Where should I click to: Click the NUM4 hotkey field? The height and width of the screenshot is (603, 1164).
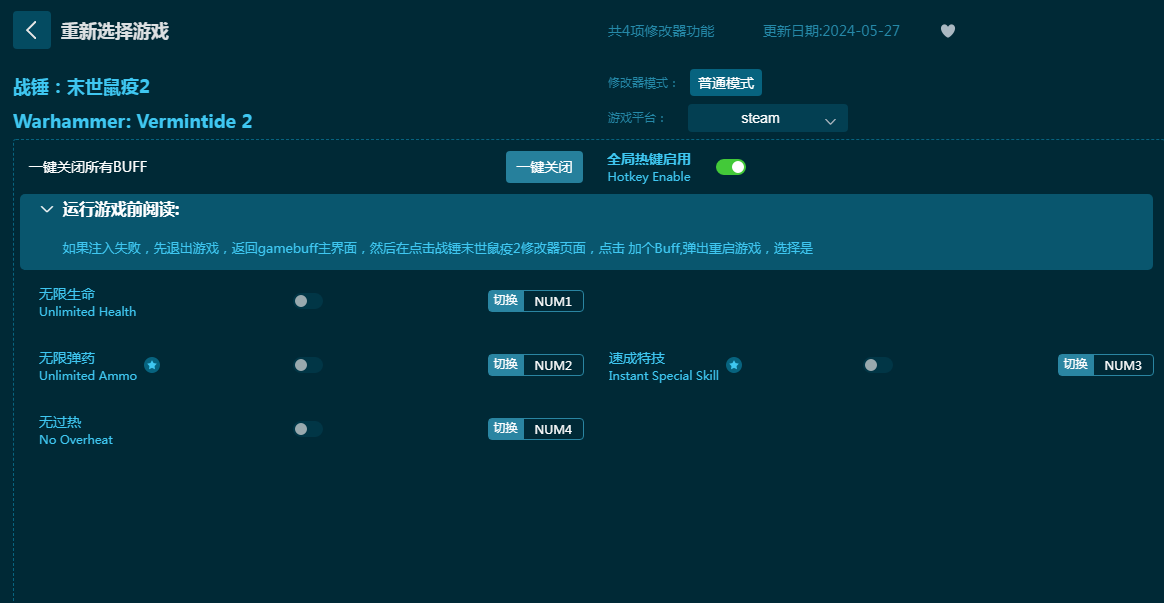(x=553, y=429)
